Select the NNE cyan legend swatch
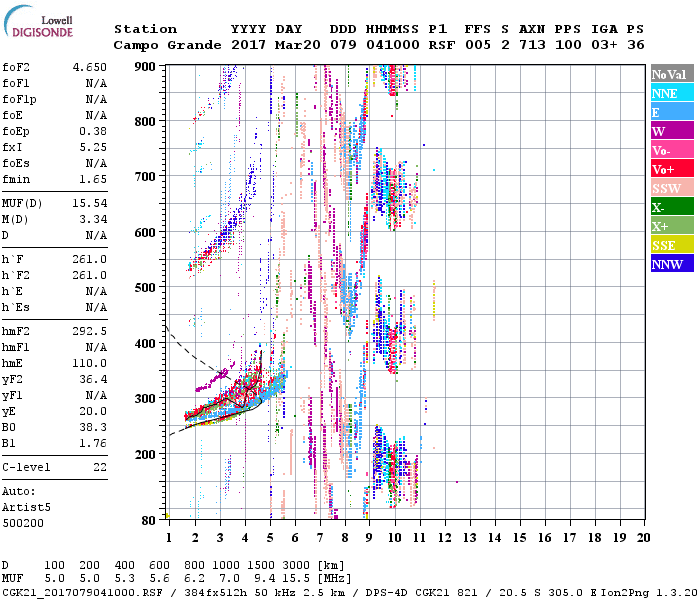This screenshot has height=600, width=700. [x=672, y=93]
